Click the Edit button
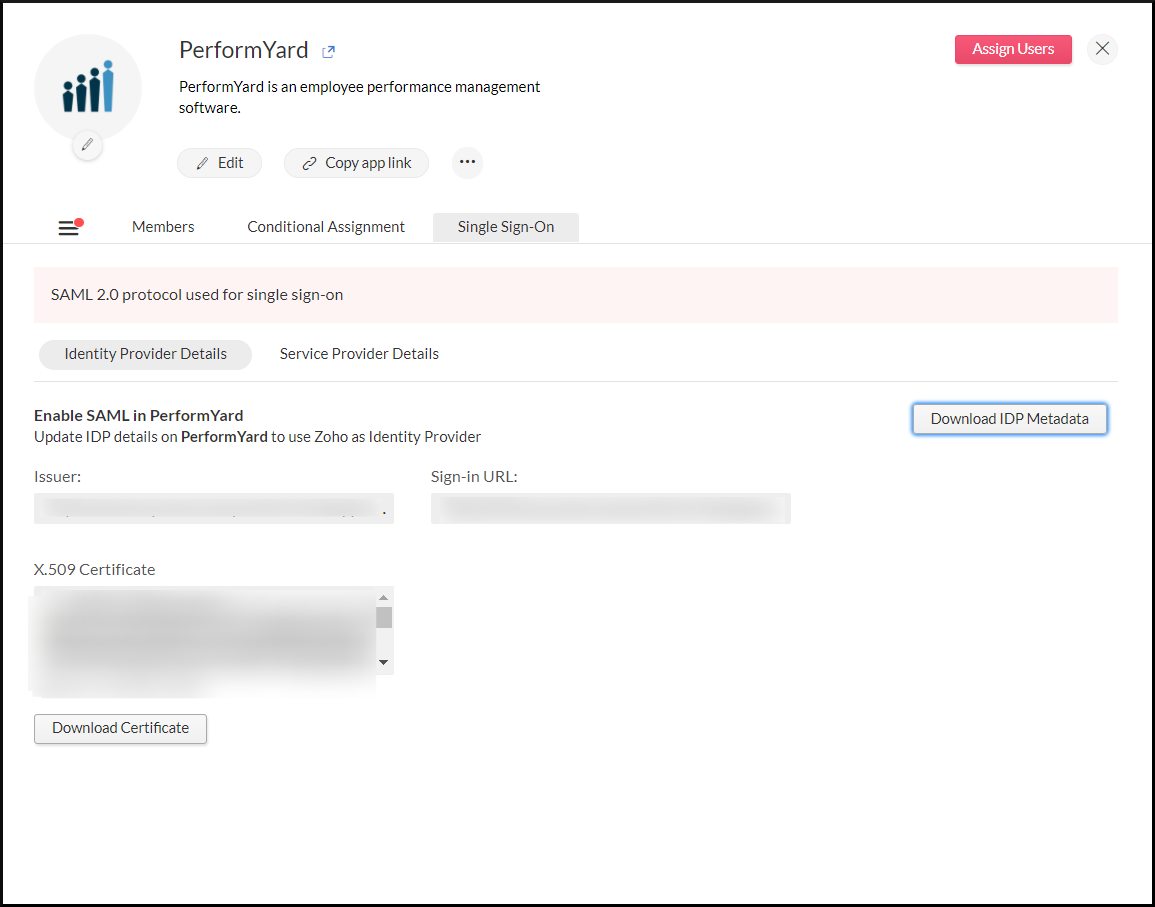The image size is (1155, 907). (219, 162)
